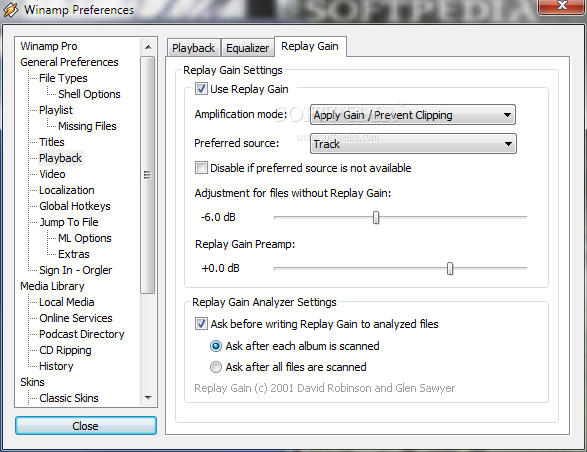Select the Playback tree item
Image resolution: width=587 pixels, height=452 pixels.
click(60, 158)
